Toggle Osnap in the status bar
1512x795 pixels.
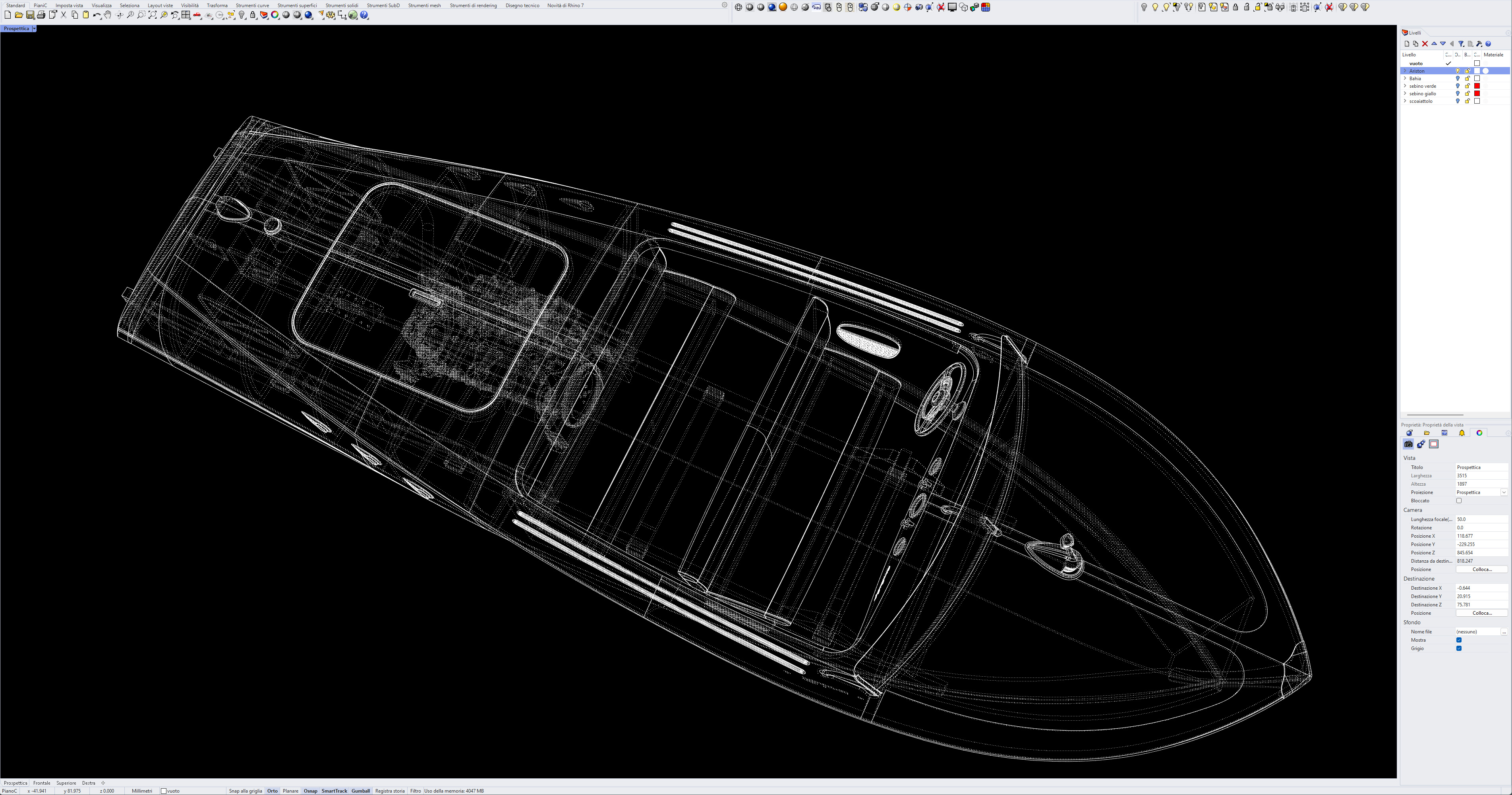coord(311,791)
